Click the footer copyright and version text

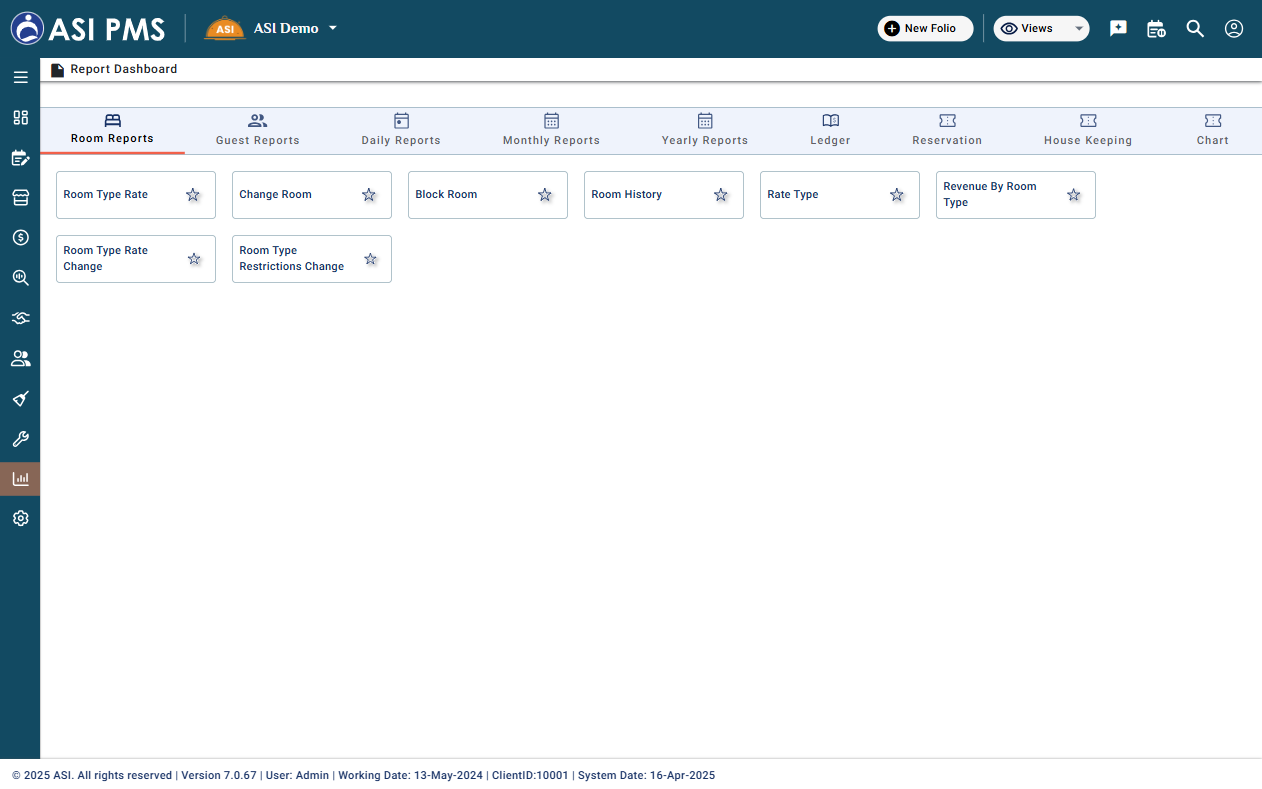click(x=364, y=775)
